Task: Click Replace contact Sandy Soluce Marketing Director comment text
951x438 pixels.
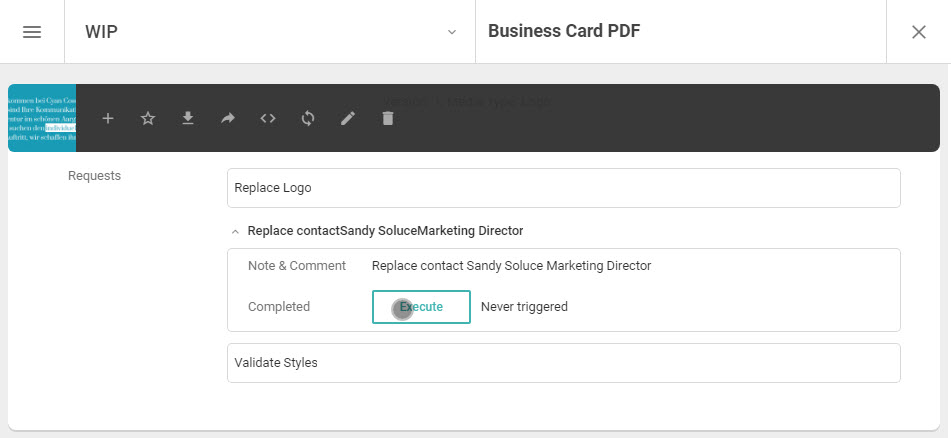Action: (511, 266)
